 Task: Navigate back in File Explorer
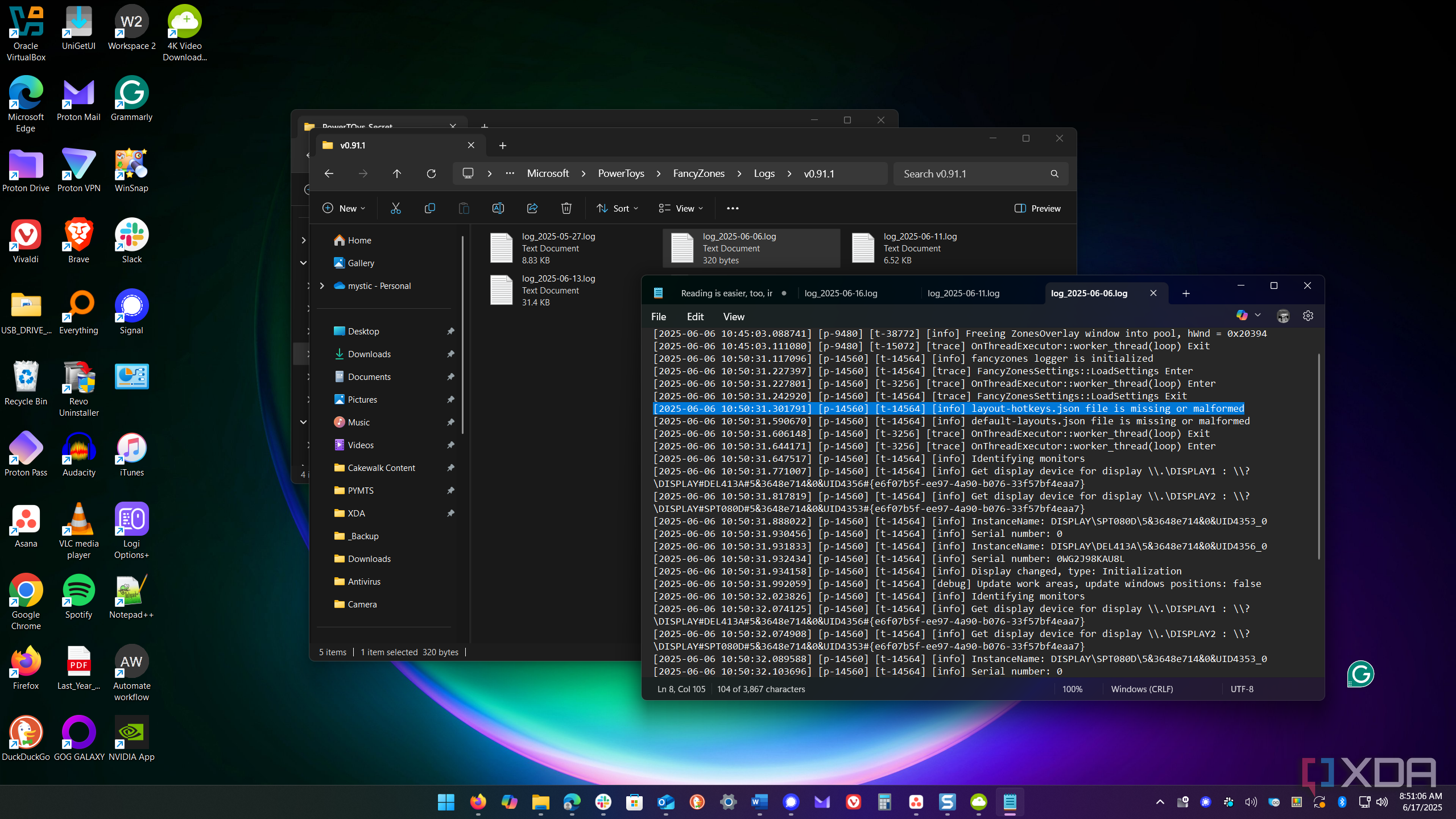(329, 173)
